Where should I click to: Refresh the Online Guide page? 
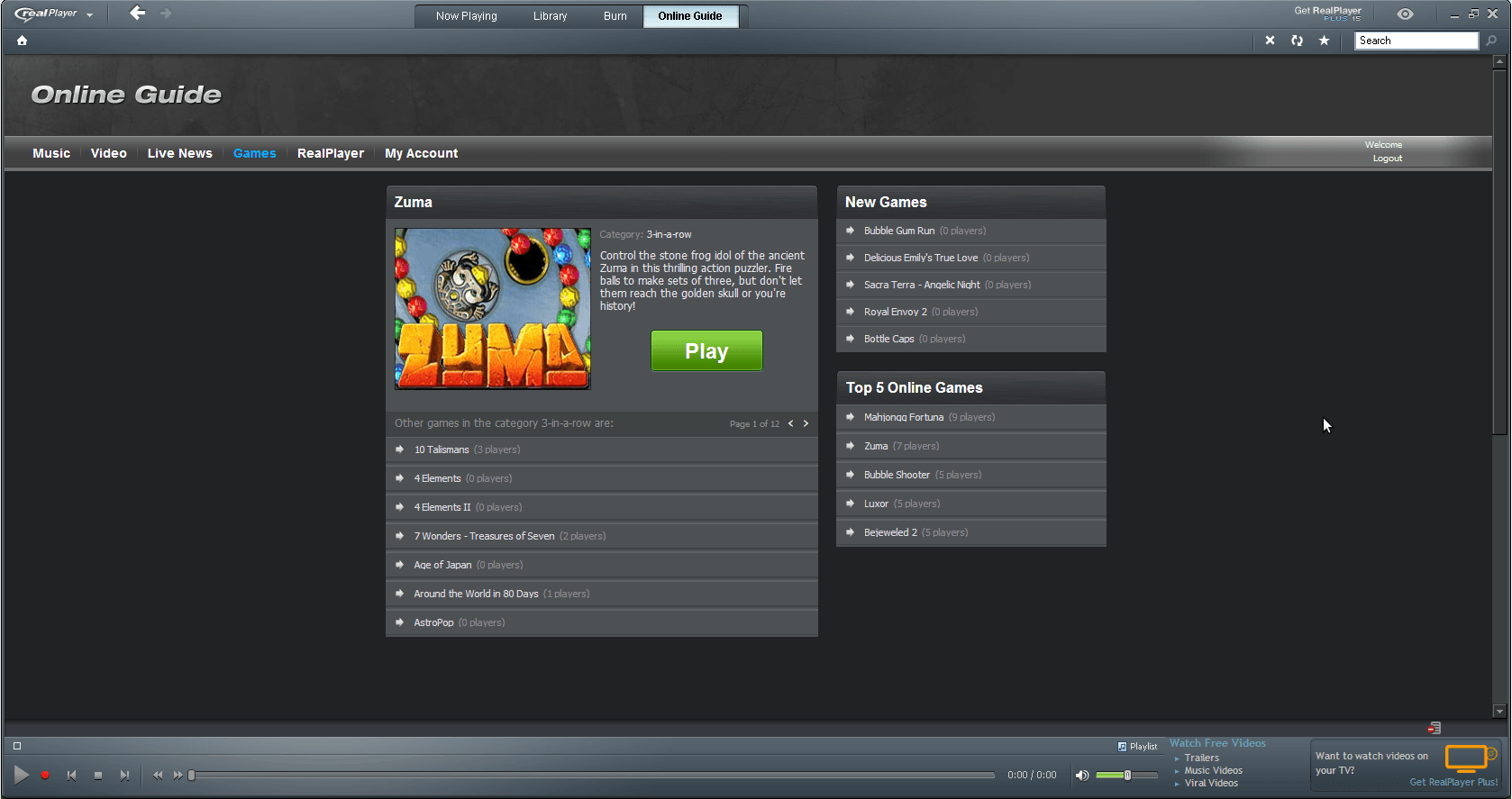(1297, 41)
